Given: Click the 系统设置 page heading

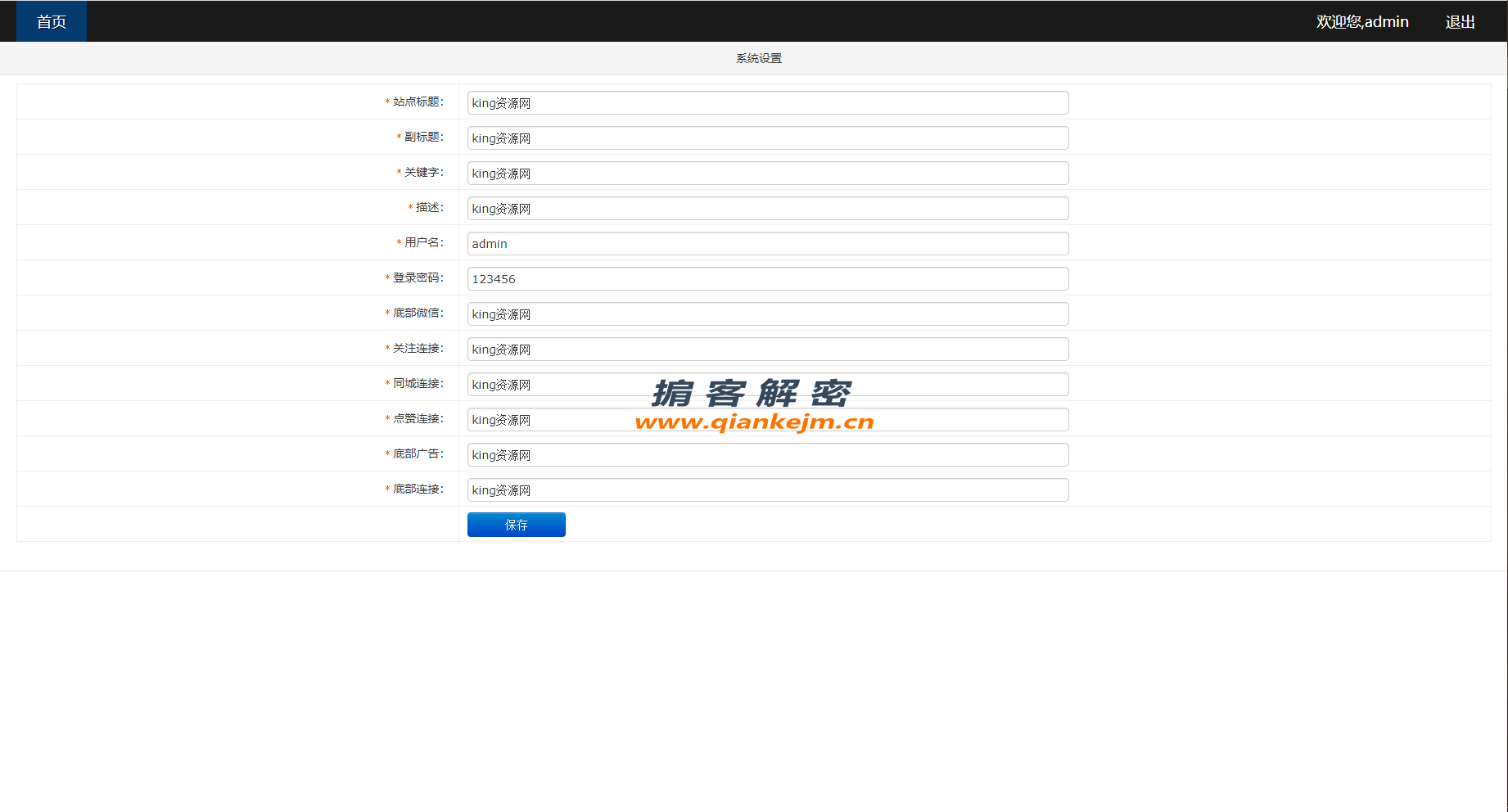Looking at the screenshot, I should tap(759, 58).
